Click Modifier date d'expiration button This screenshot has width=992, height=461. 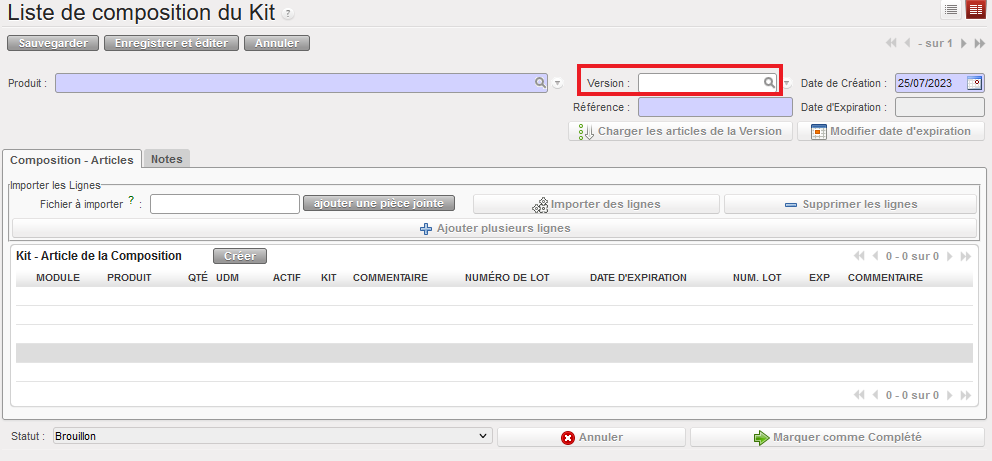[891, 132]
